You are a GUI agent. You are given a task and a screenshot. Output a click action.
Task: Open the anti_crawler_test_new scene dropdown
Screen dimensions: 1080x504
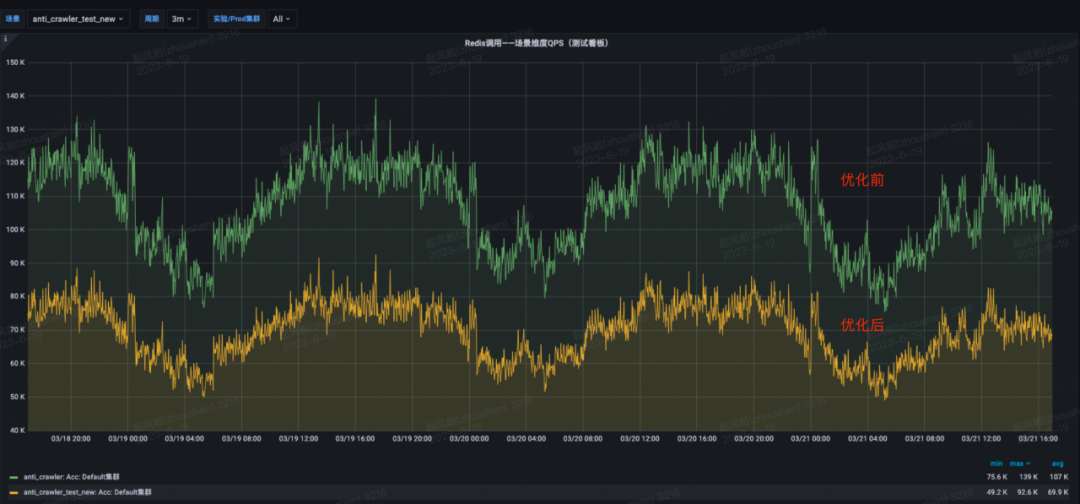(79, 19)
